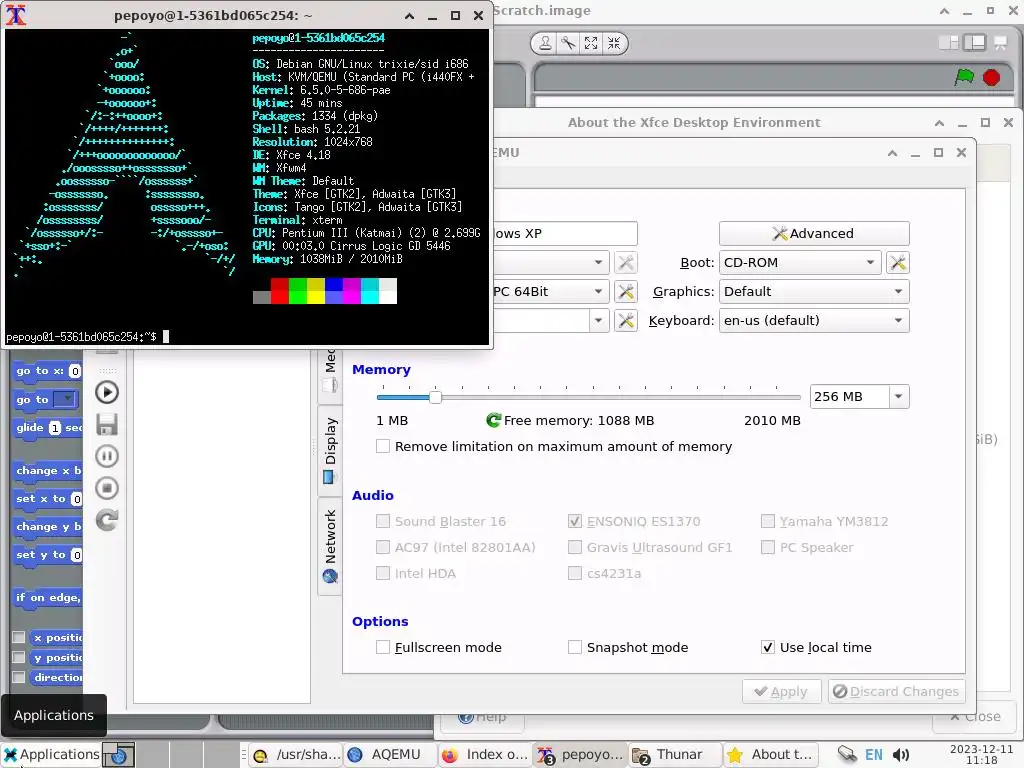The image size is (1024, 768).
Task: Enable Remove limitation on maximum memory
Action: [383, 446]
